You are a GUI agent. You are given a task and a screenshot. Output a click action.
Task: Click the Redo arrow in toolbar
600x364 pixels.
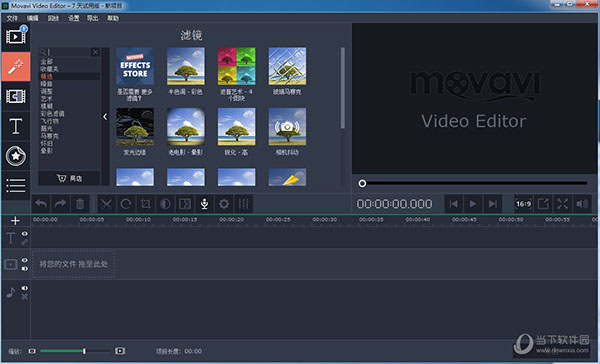click(60, 204)
